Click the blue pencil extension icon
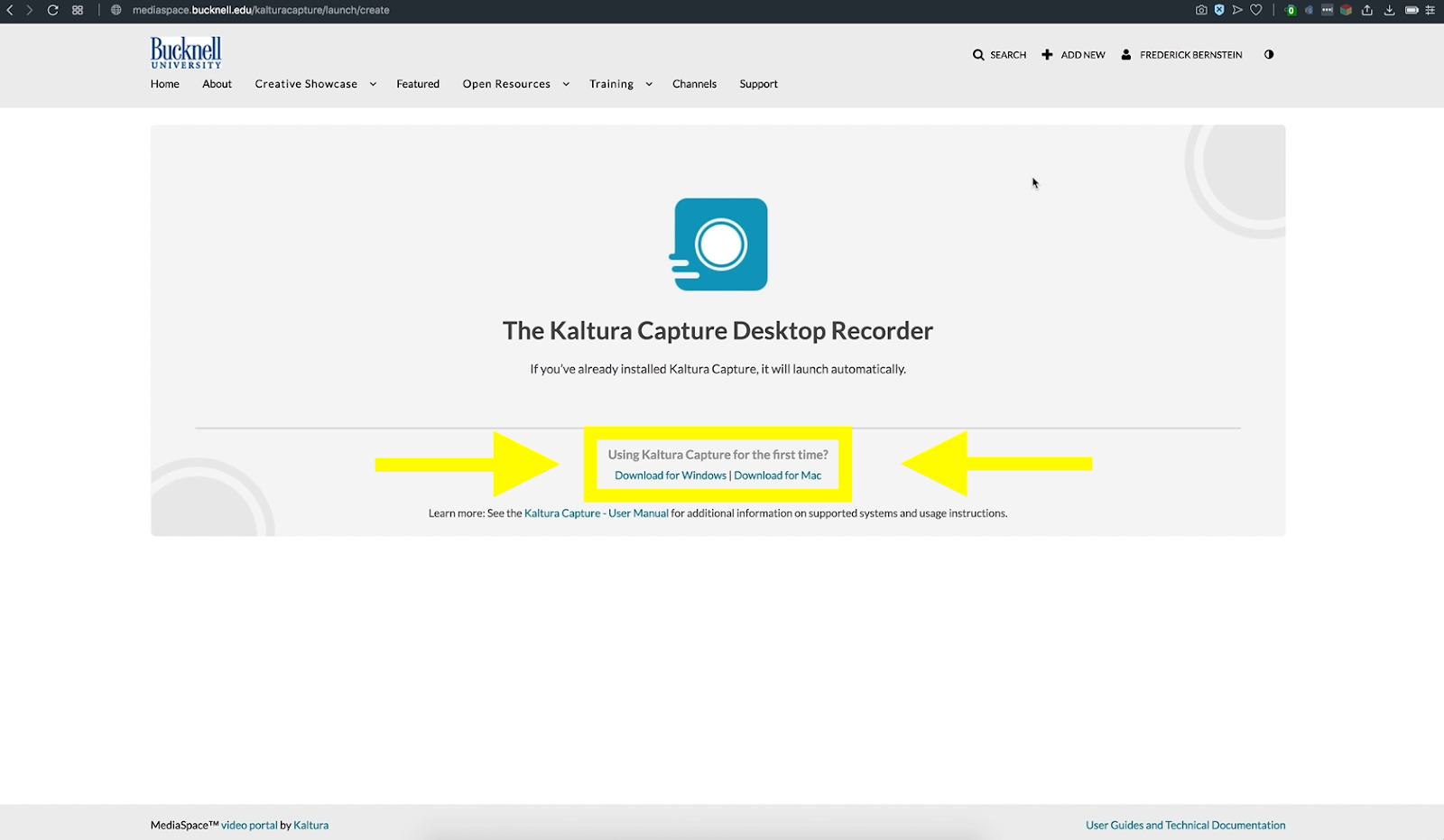 [x=1309, y=10]
